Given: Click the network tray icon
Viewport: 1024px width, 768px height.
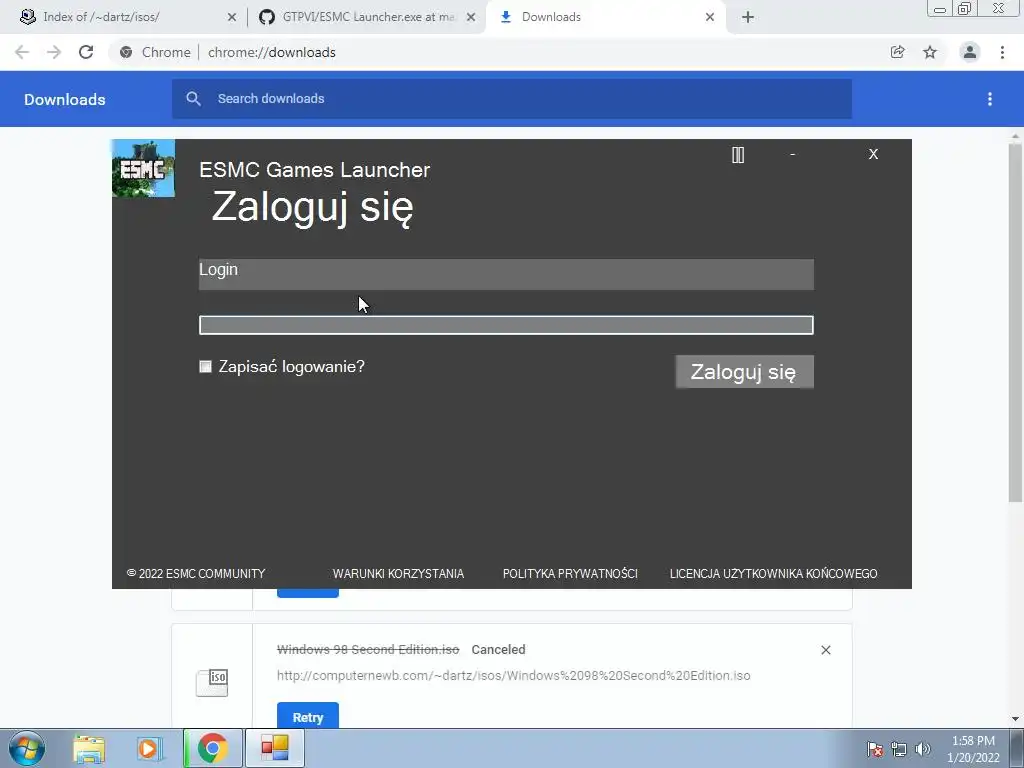Looking at the screenshot, I should pyautogui.click(x=899, y=749).
